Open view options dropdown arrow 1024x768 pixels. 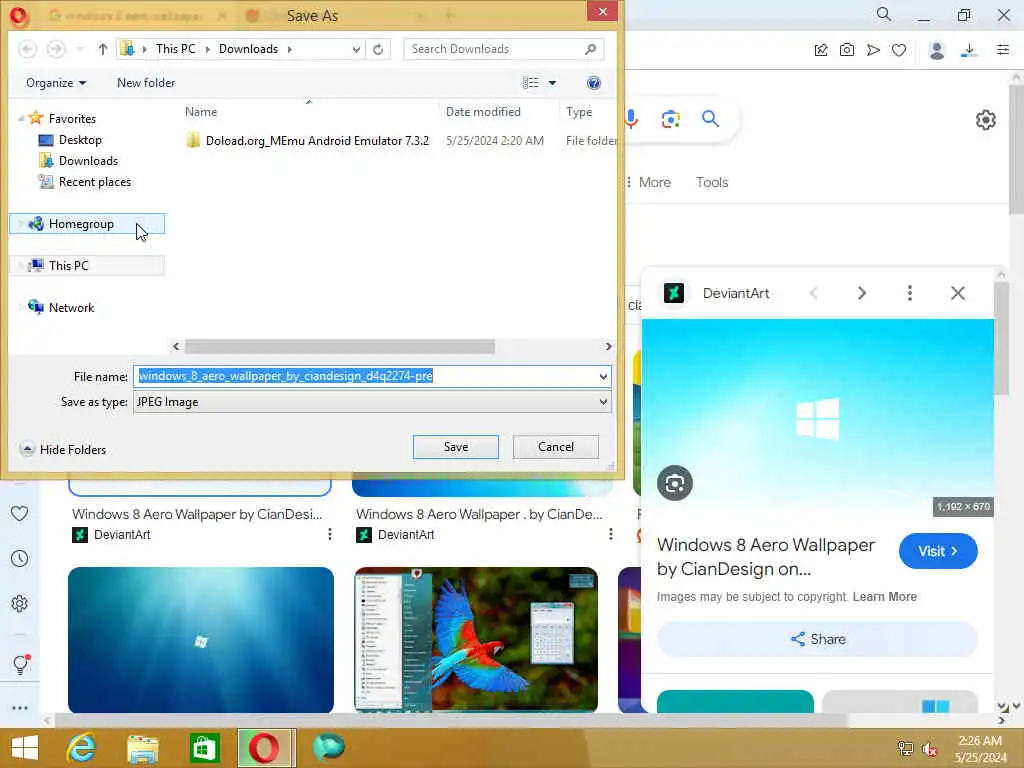[552, 83]
